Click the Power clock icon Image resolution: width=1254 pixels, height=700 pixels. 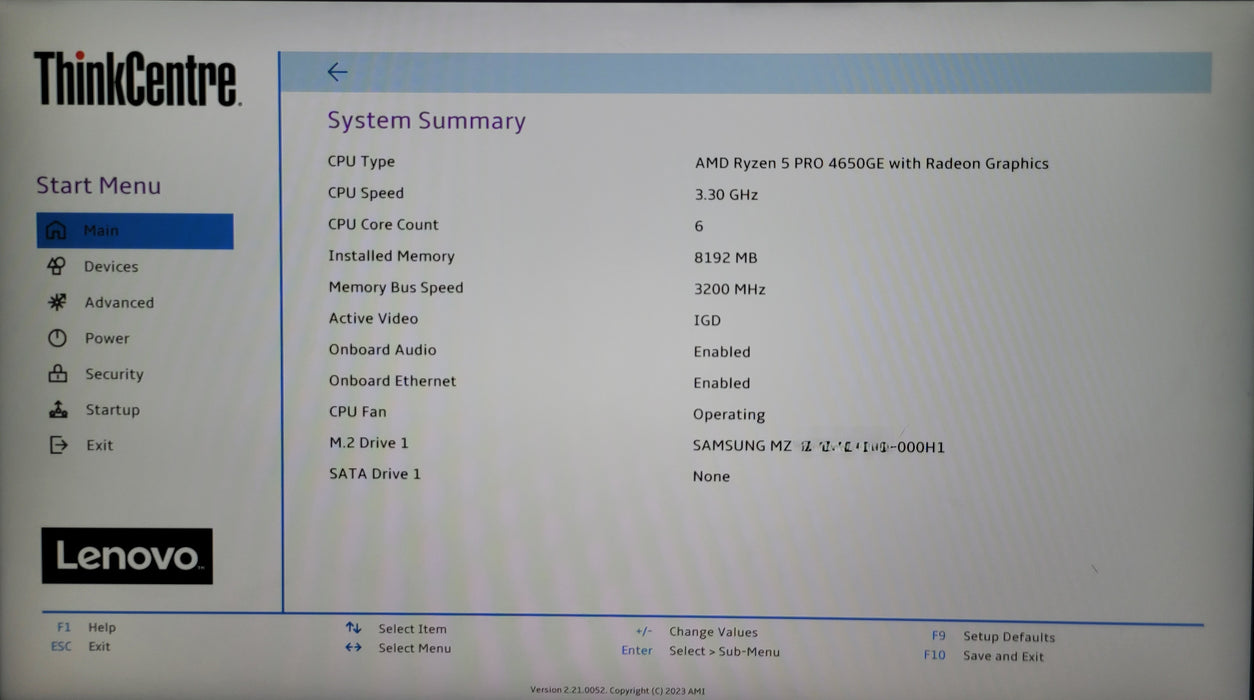57,338
